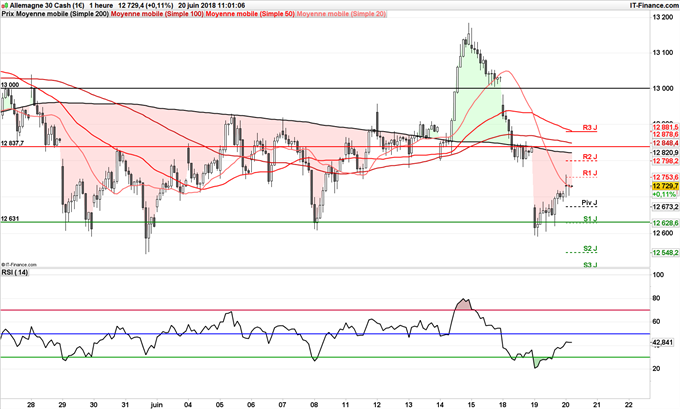
Task: Click the 12 820,9 axis tag
Action: 666,153
